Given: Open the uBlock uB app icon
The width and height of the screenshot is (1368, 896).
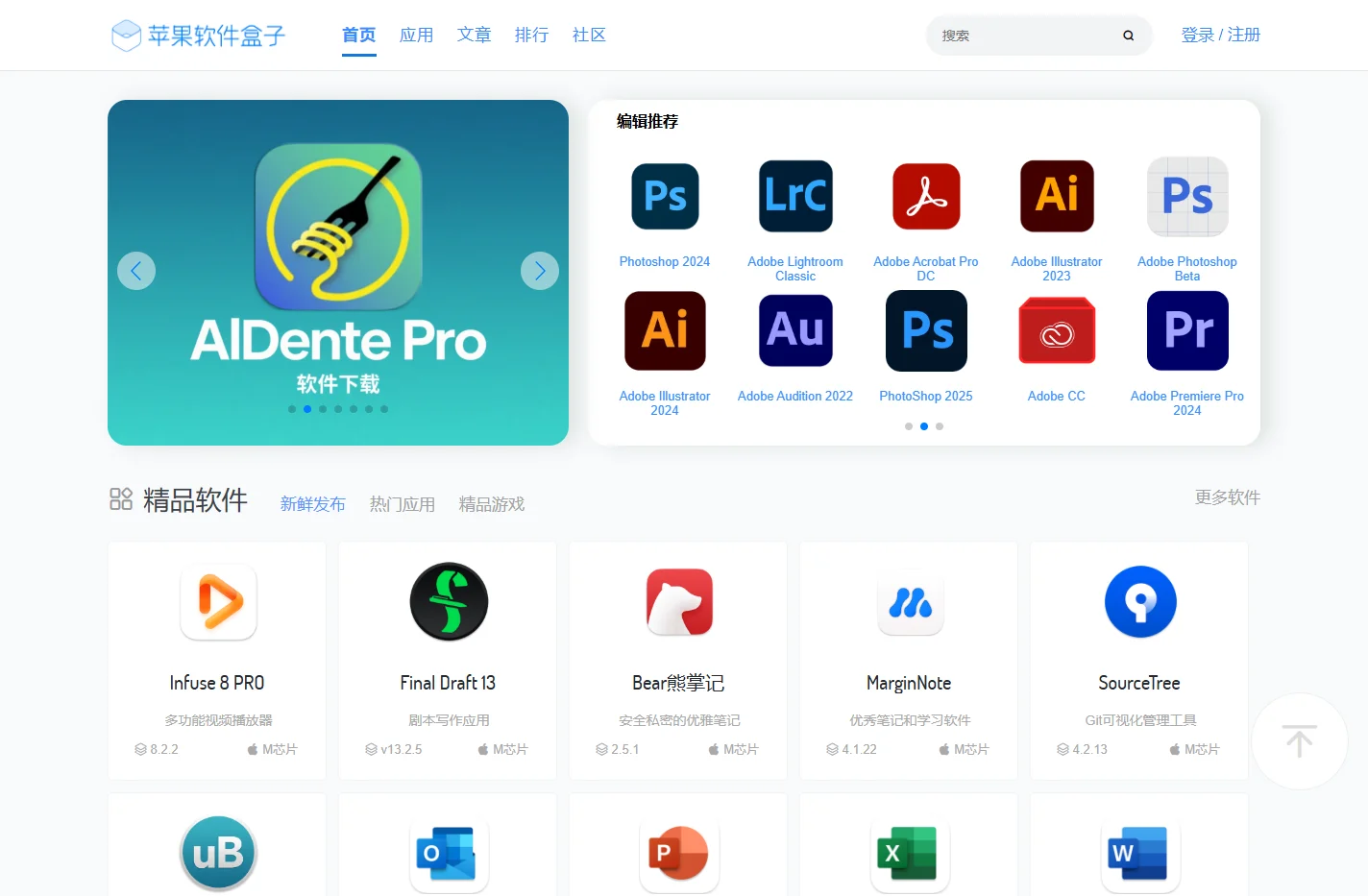Looking at the screenshot, I should coord(218,853).
